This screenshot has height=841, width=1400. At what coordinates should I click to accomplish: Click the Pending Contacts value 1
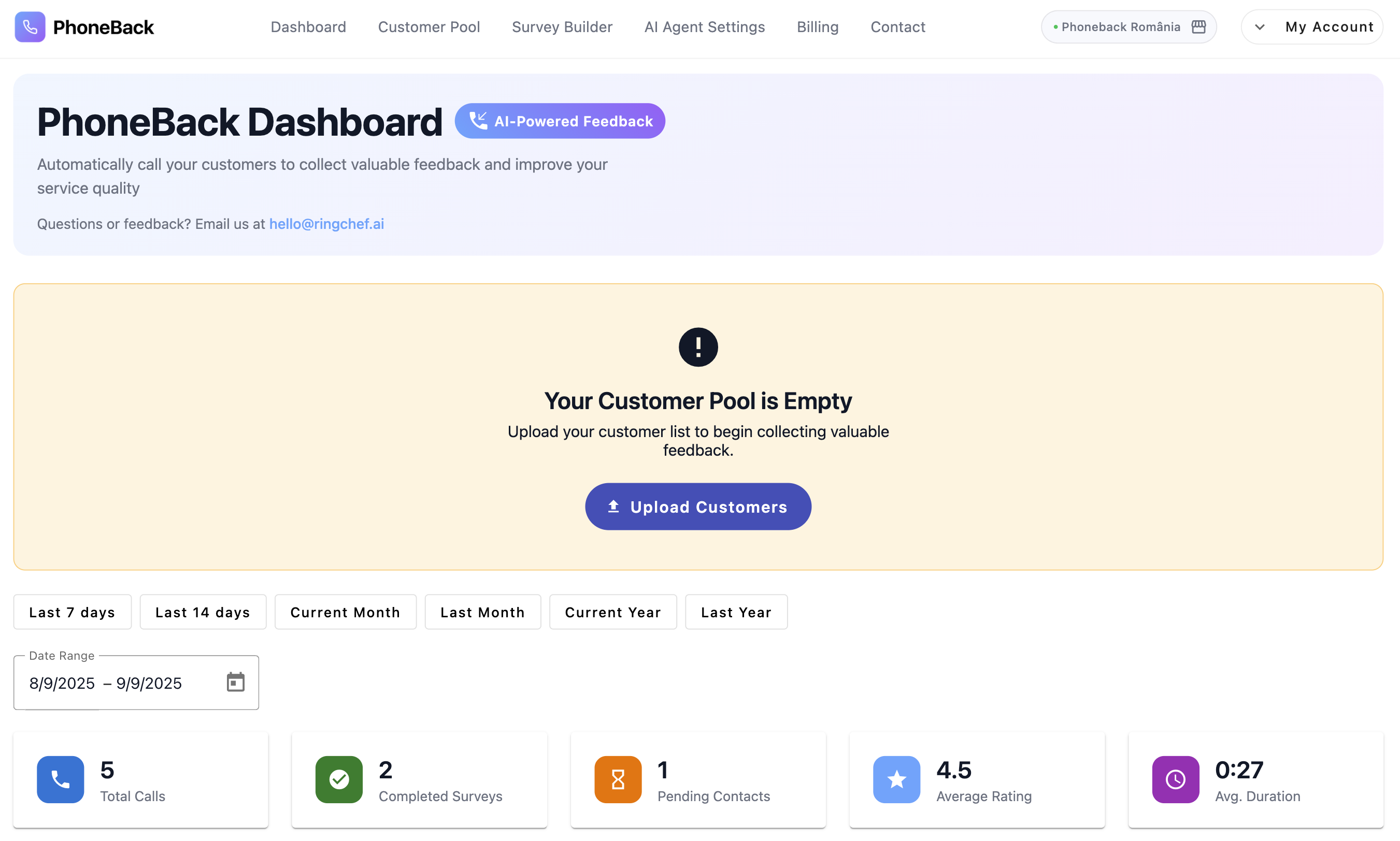[663, 770]
